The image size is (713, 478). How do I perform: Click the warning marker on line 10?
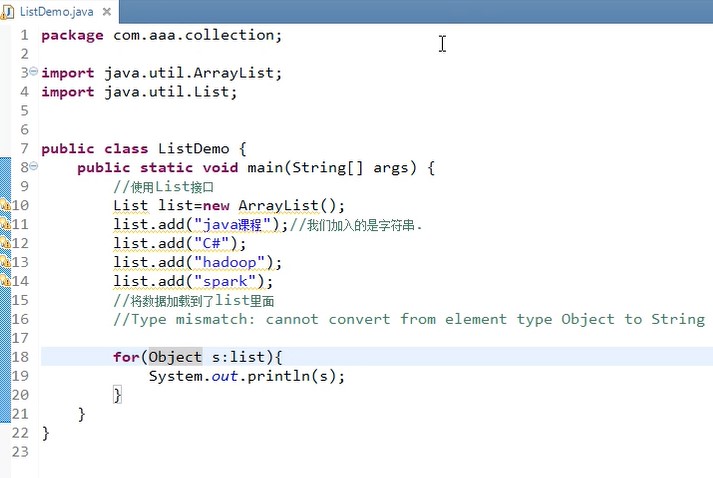tap(5, 205)
